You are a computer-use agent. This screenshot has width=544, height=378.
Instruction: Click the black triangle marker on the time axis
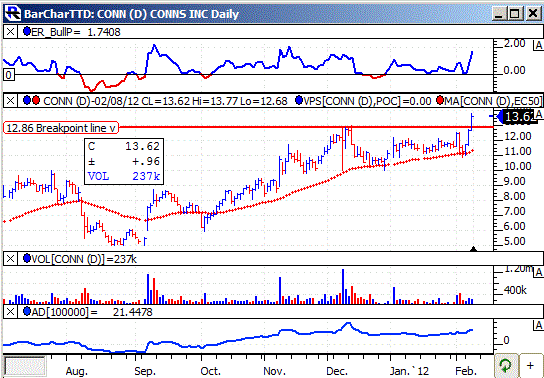[x=474, y=249]
